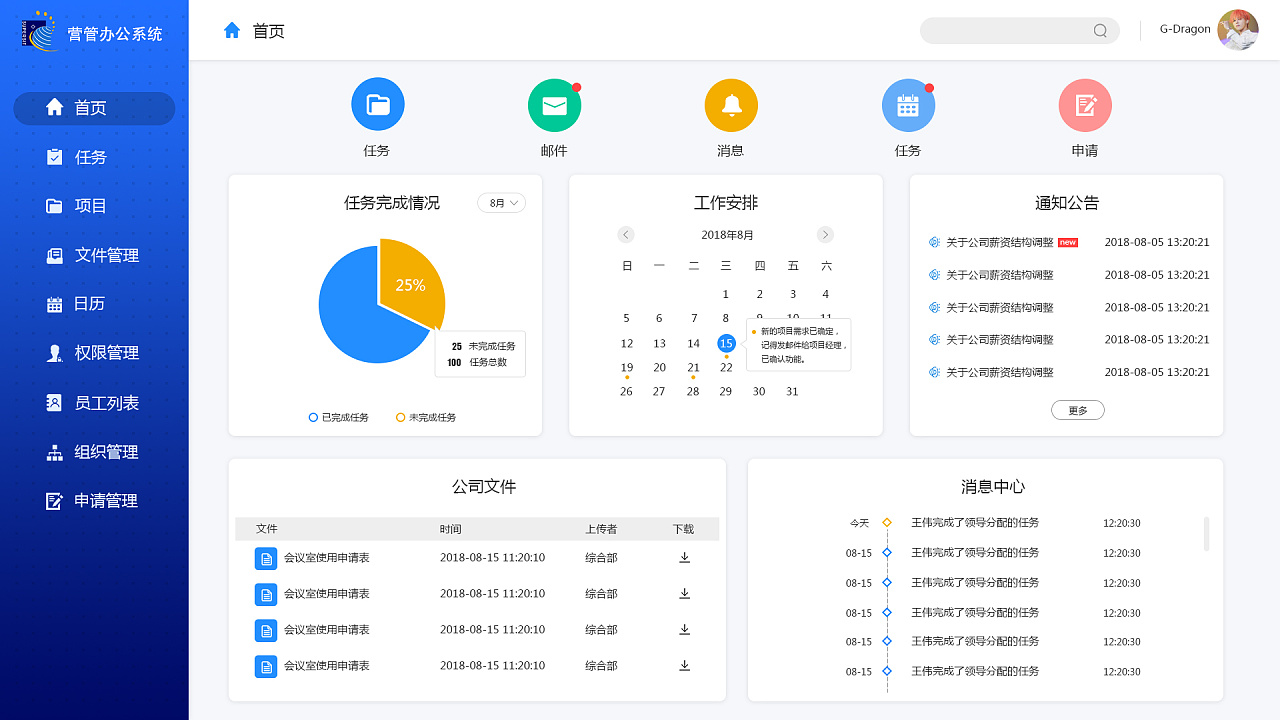
Task: Download the first 会议室使用申请表 file
Action: click(684, 558)
